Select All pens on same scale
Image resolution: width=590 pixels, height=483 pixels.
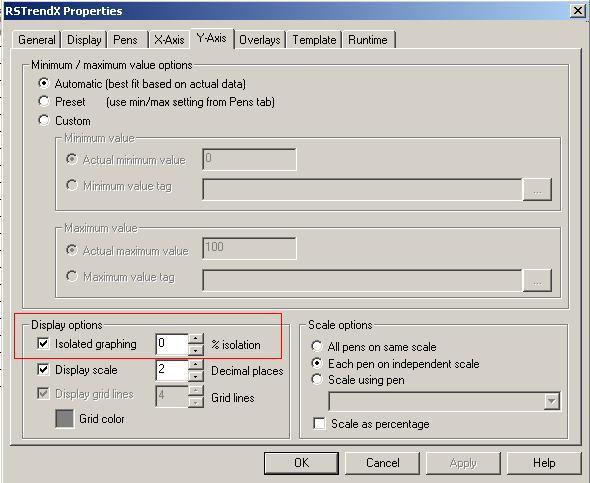pyautogui.click(x=317, y=346)
